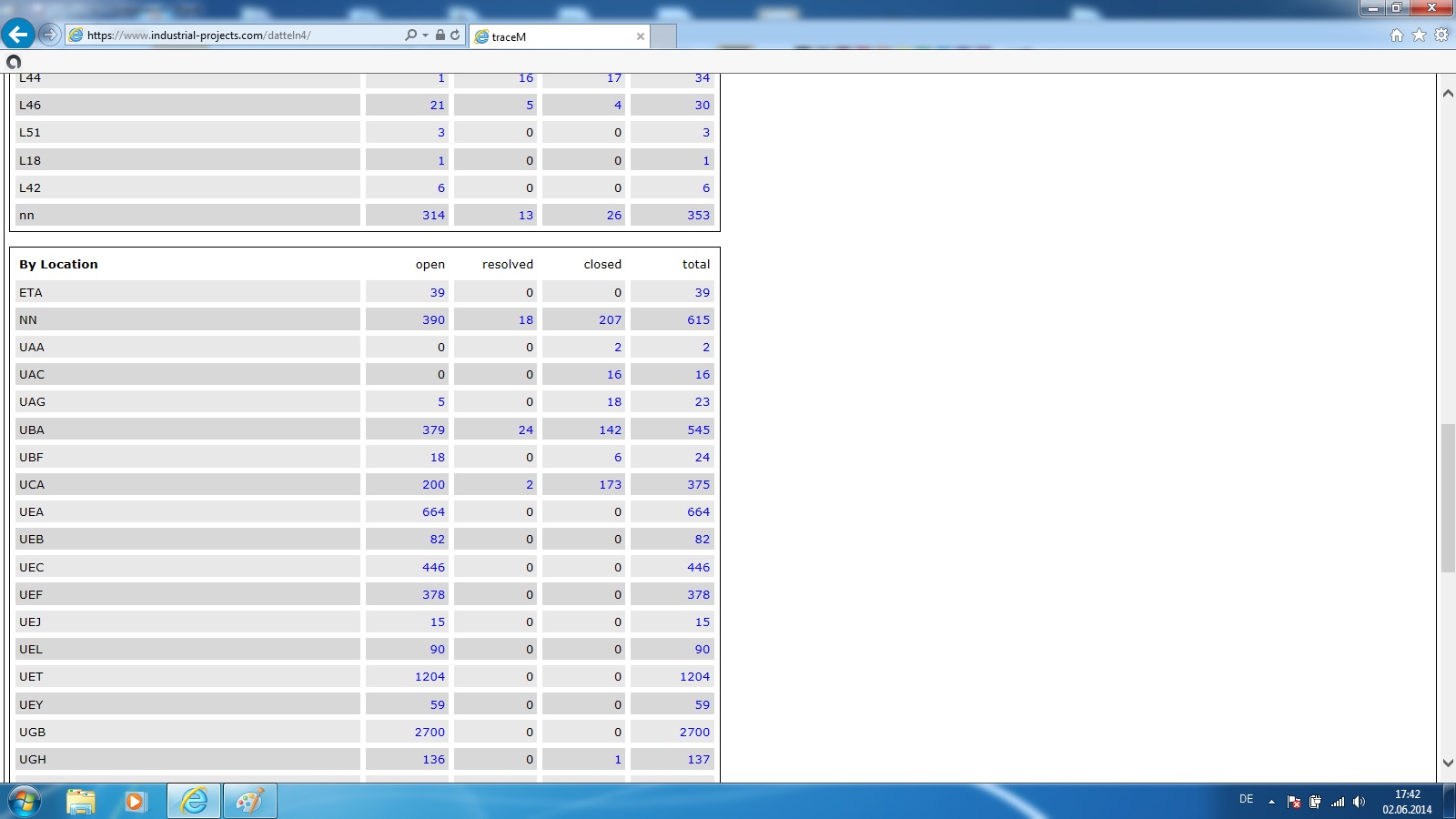The width and height of the screenshot is (1456, 819).
Task: Click the browser forward arrow
Action: pos(49,35)
